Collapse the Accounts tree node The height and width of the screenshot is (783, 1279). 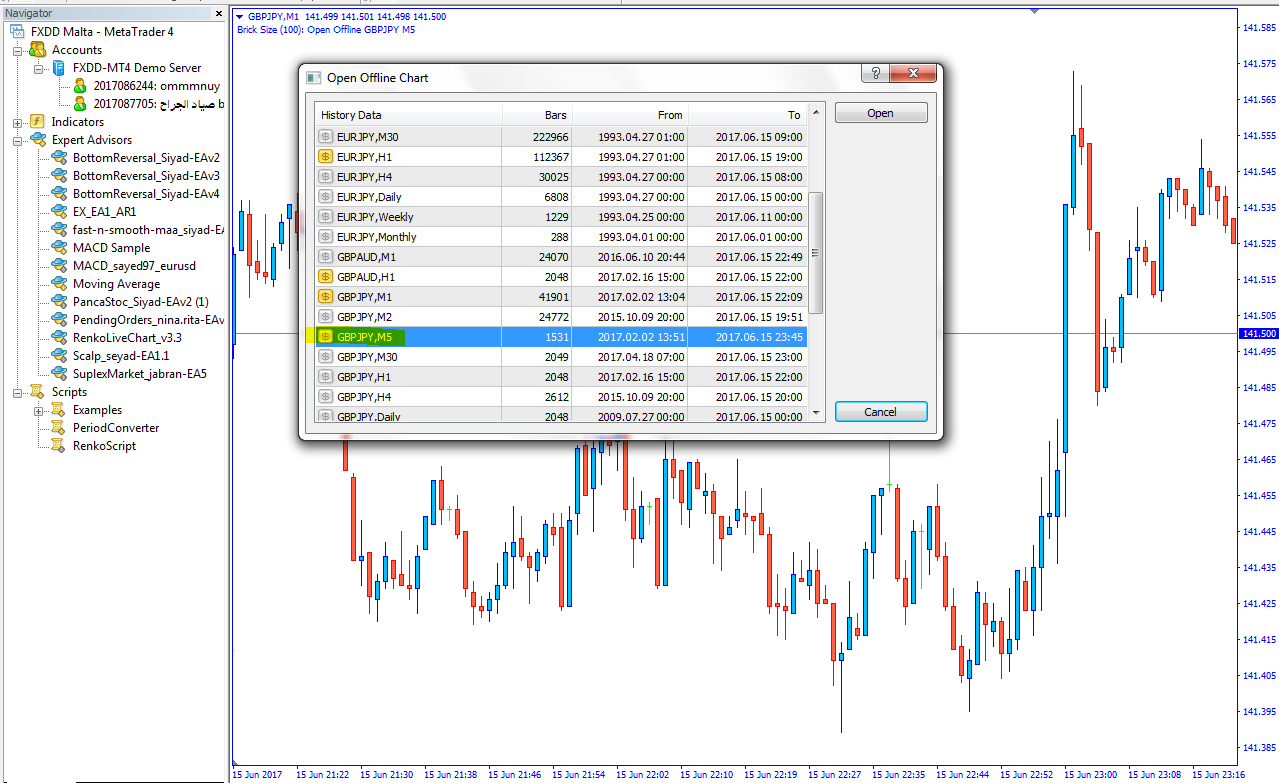point(17,50)
